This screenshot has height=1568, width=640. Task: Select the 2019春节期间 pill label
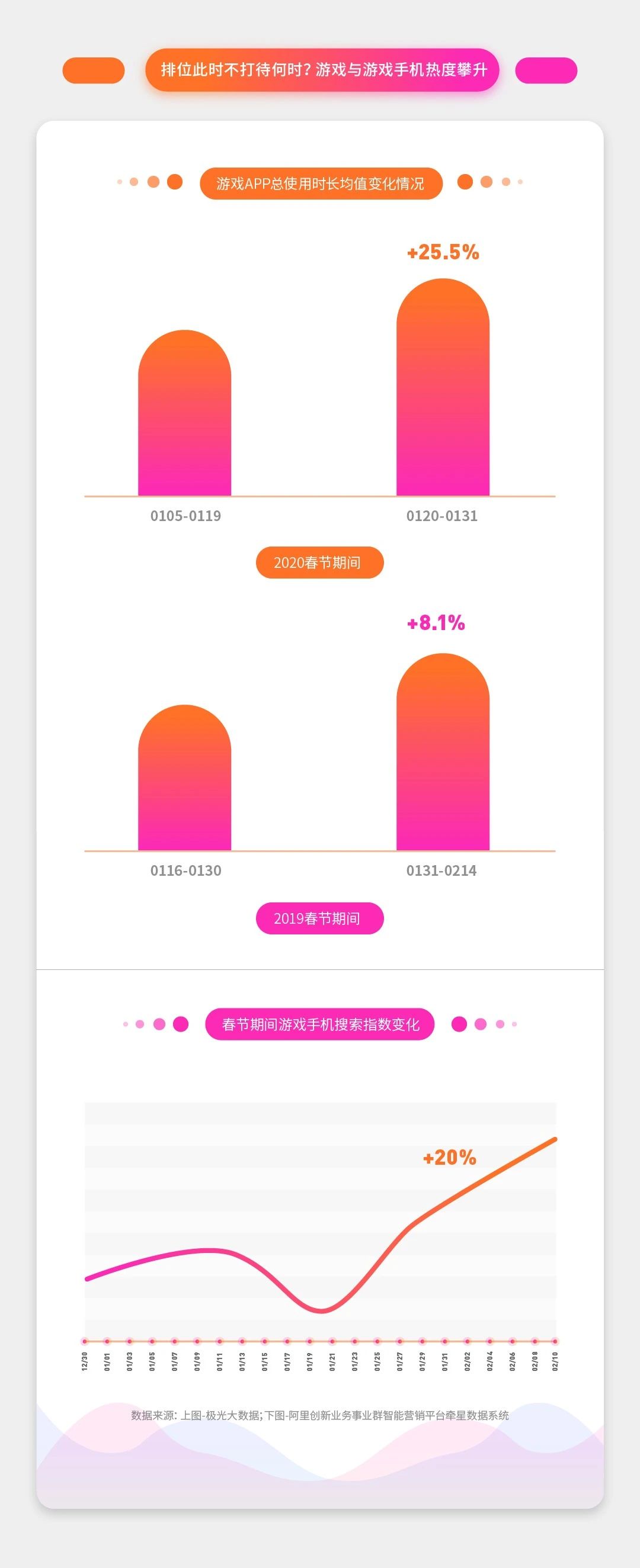(x=319, y=918)
